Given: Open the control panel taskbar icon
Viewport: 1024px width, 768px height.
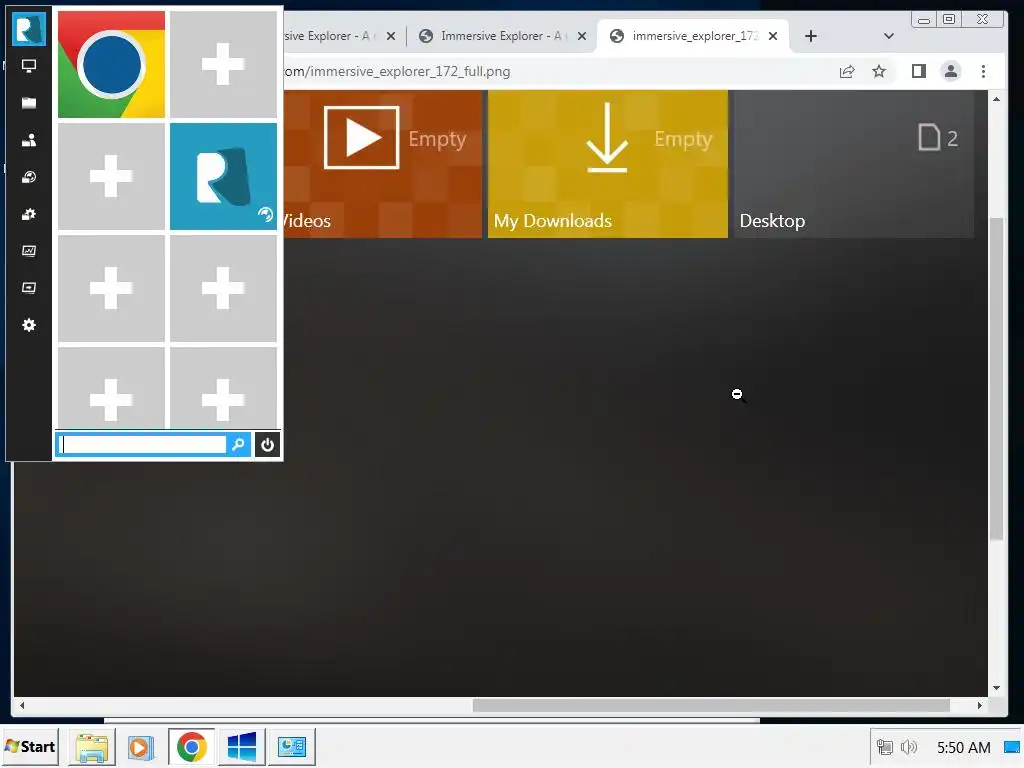Looking at the screenshot, I should (292, 746).
